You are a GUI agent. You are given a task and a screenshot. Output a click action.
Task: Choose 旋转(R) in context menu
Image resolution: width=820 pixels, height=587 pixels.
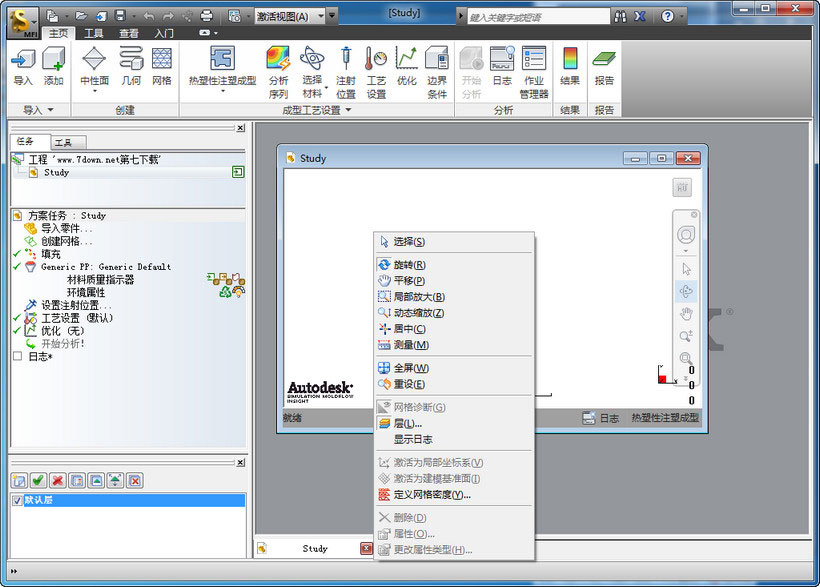point(453,265)
